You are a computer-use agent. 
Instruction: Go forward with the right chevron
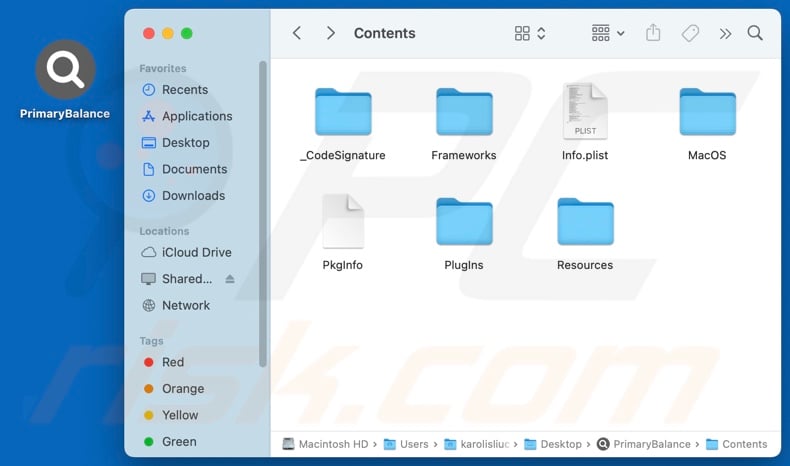330,33
